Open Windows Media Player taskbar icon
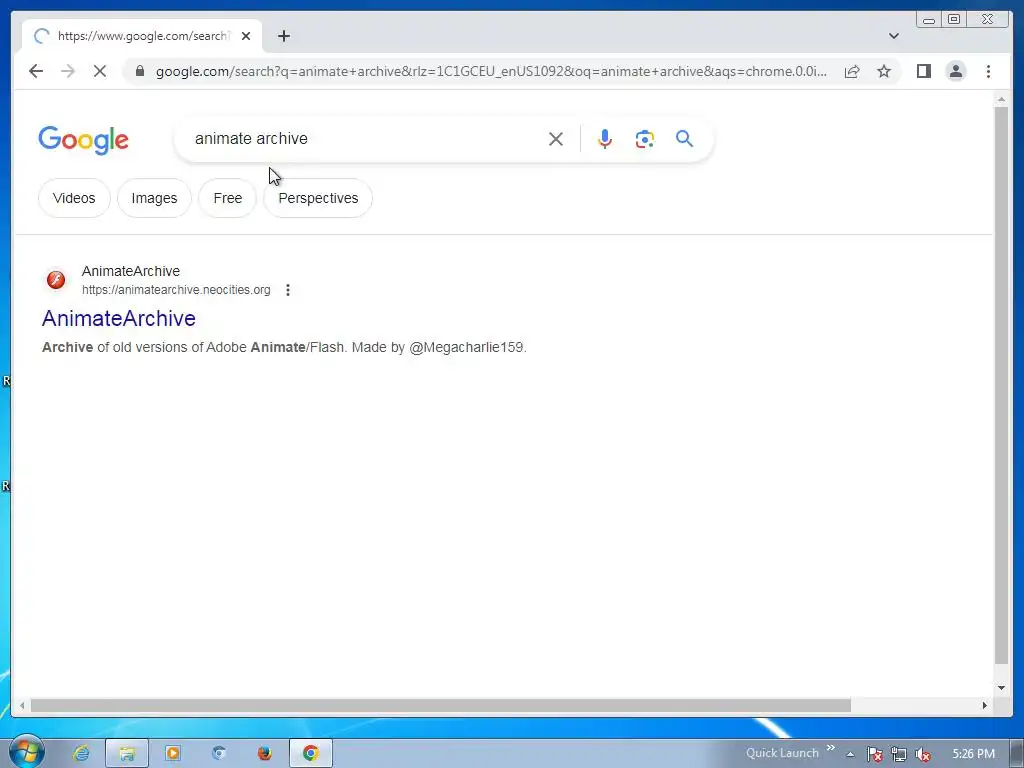 (173, 754)
